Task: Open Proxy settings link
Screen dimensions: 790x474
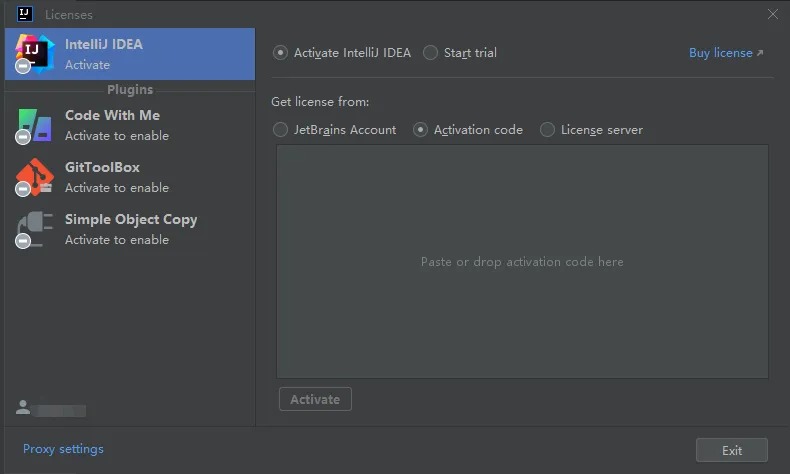Action: point(63,449)
